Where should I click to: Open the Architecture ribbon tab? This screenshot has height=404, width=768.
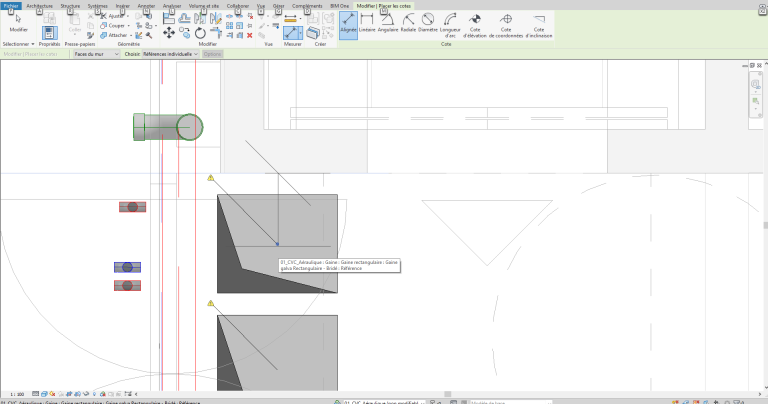39,6
